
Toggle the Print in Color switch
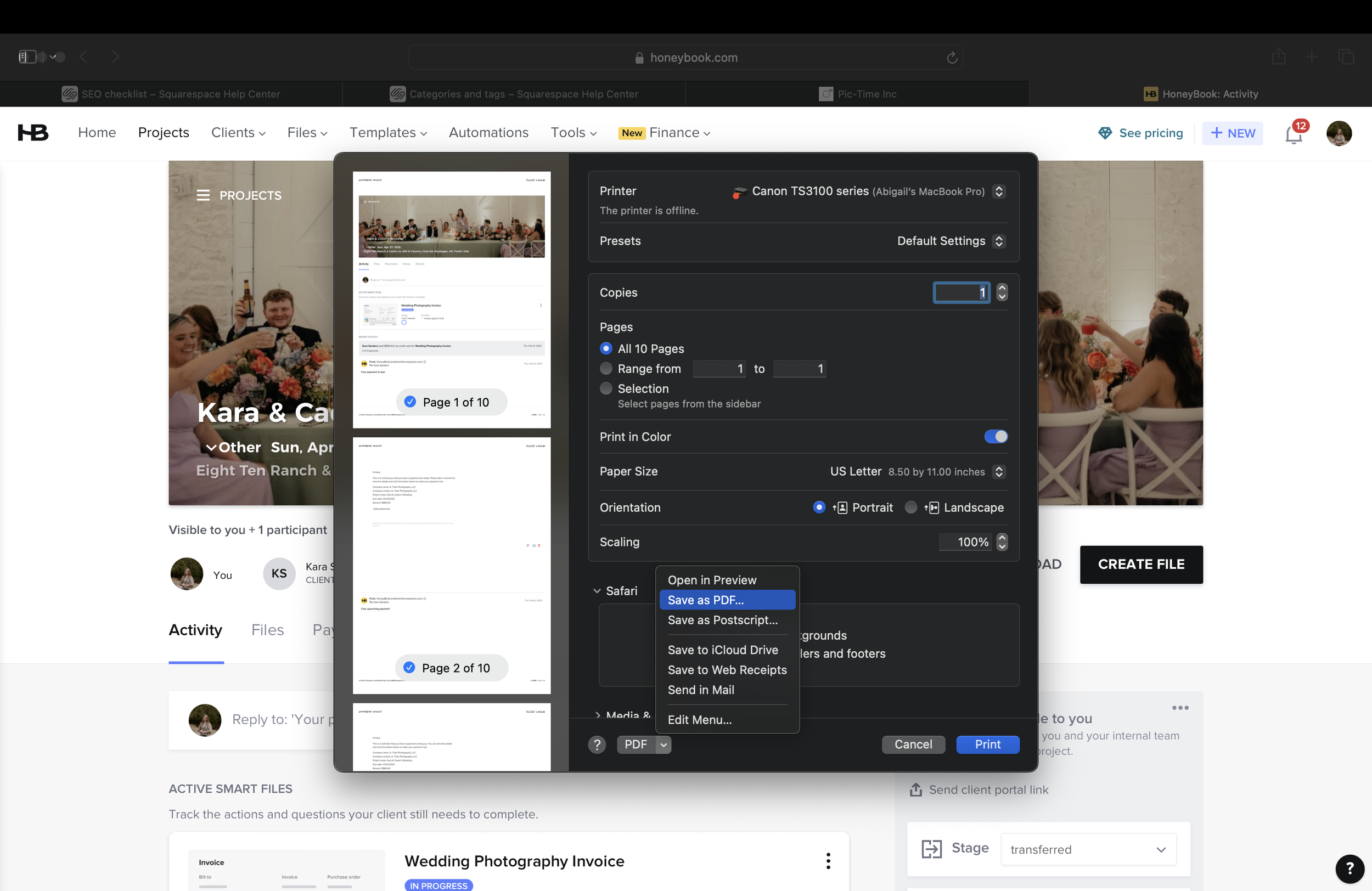pos(996,436)
